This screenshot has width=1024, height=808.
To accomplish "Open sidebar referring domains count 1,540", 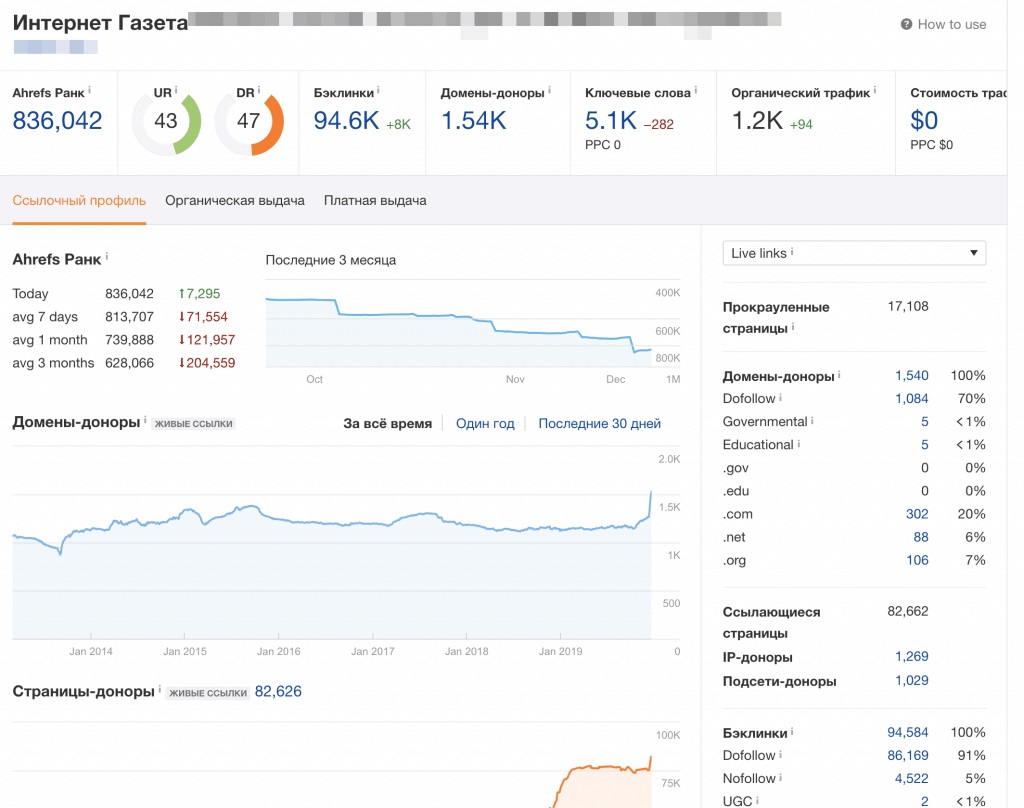I will pyautogui.click(x=912, y=376).
